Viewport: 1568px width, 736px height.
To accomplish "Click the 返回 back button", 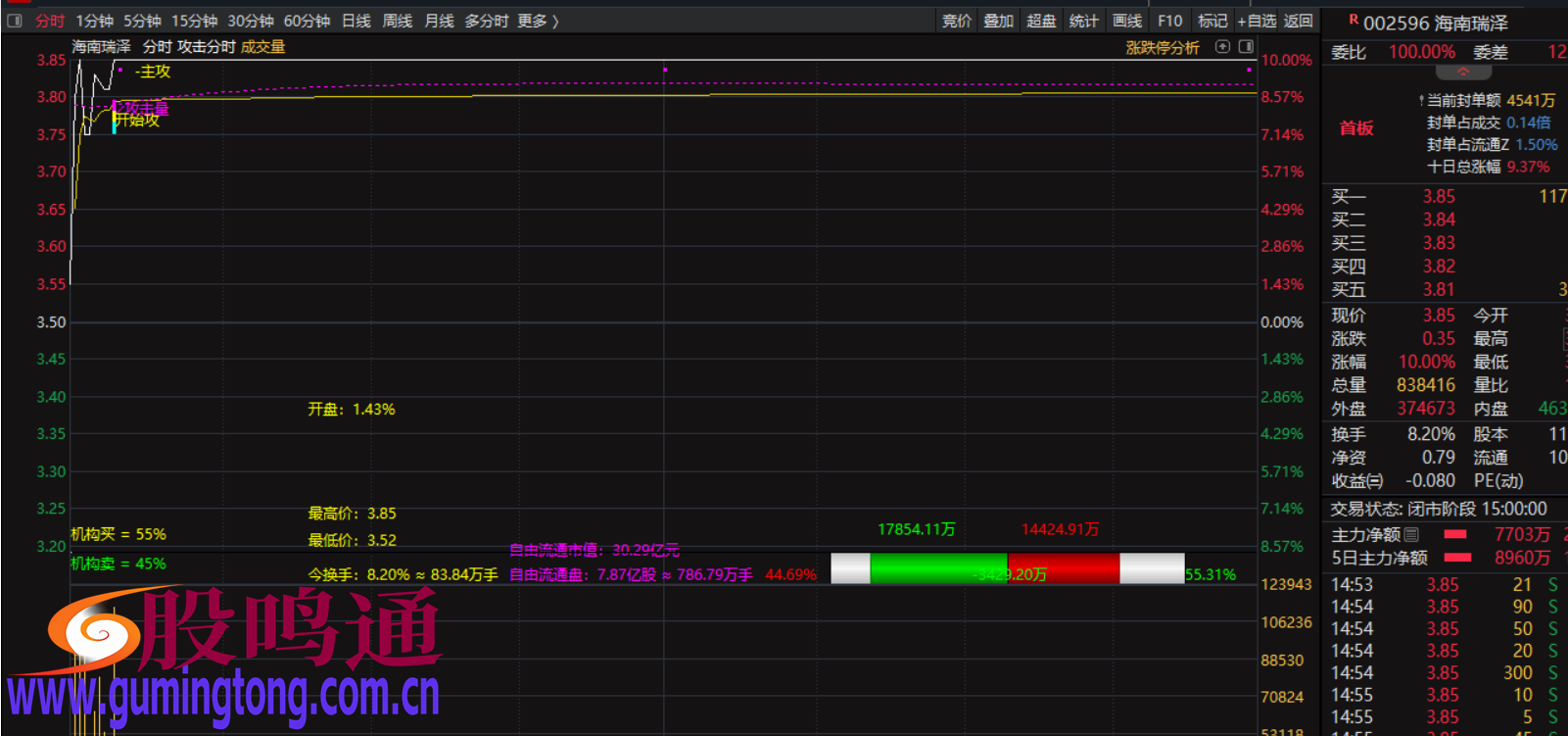I will [1298, 21].
